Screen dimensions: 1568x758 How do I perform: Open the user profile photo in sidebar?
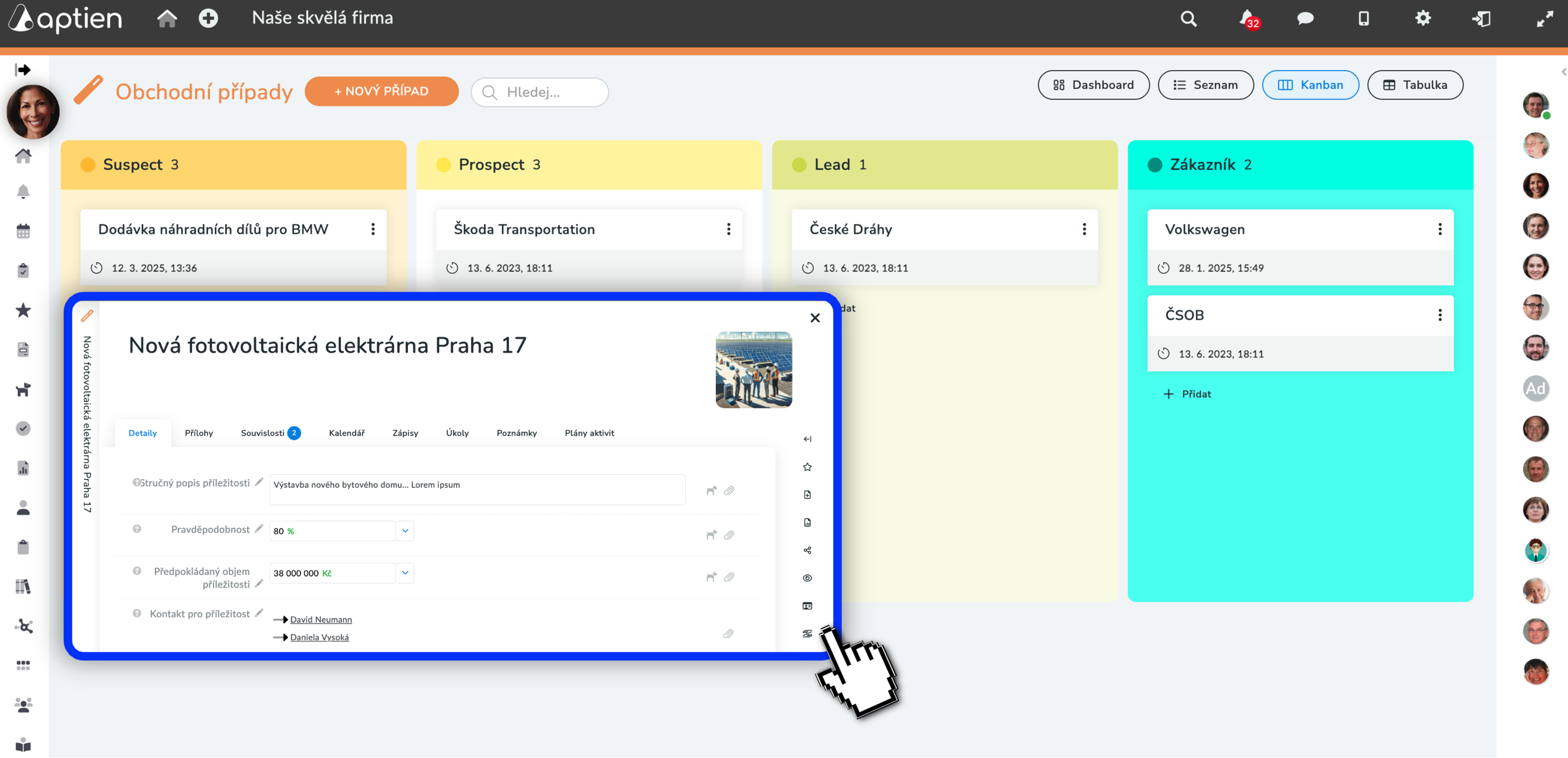pyautogui.click(x=33, y=112)
